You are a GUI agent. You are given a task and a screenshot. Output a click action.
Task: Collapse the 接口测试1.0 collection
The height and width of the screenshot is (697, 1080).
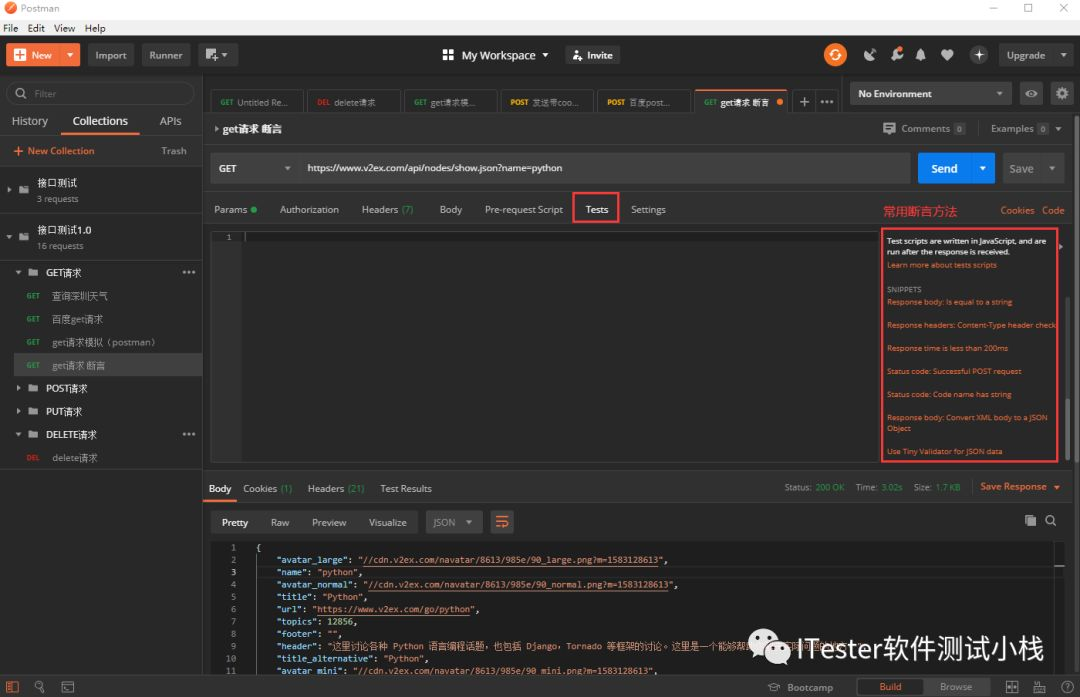9,236
